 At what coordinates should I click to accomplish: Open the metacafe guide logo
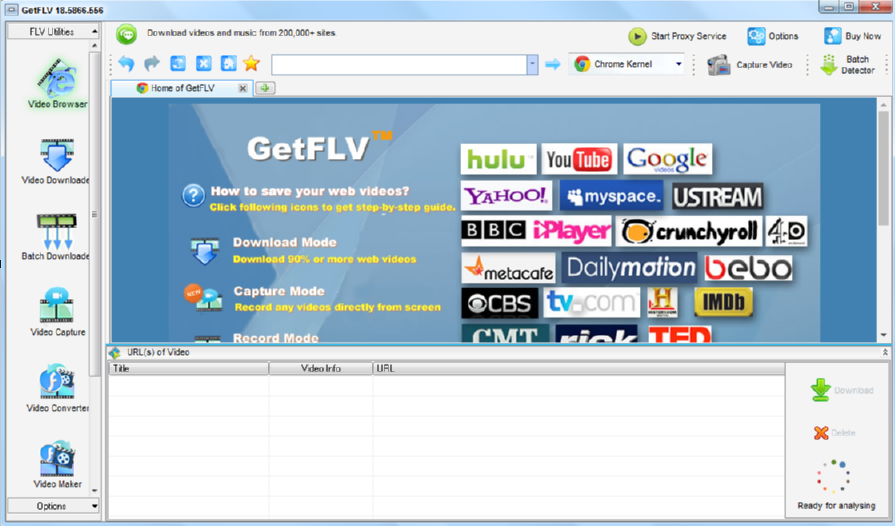pyautogui.click(x=508, y=268)
